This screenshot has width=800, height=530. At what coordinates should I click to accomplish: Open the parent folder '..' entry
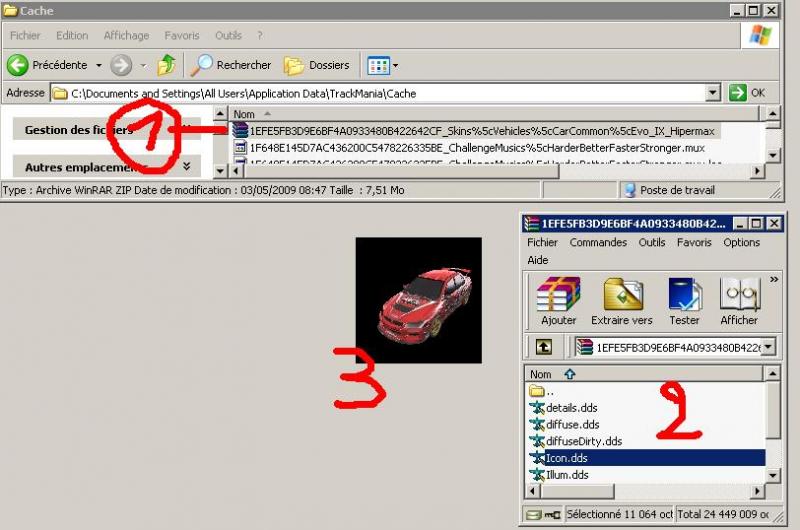pos(542,391)
